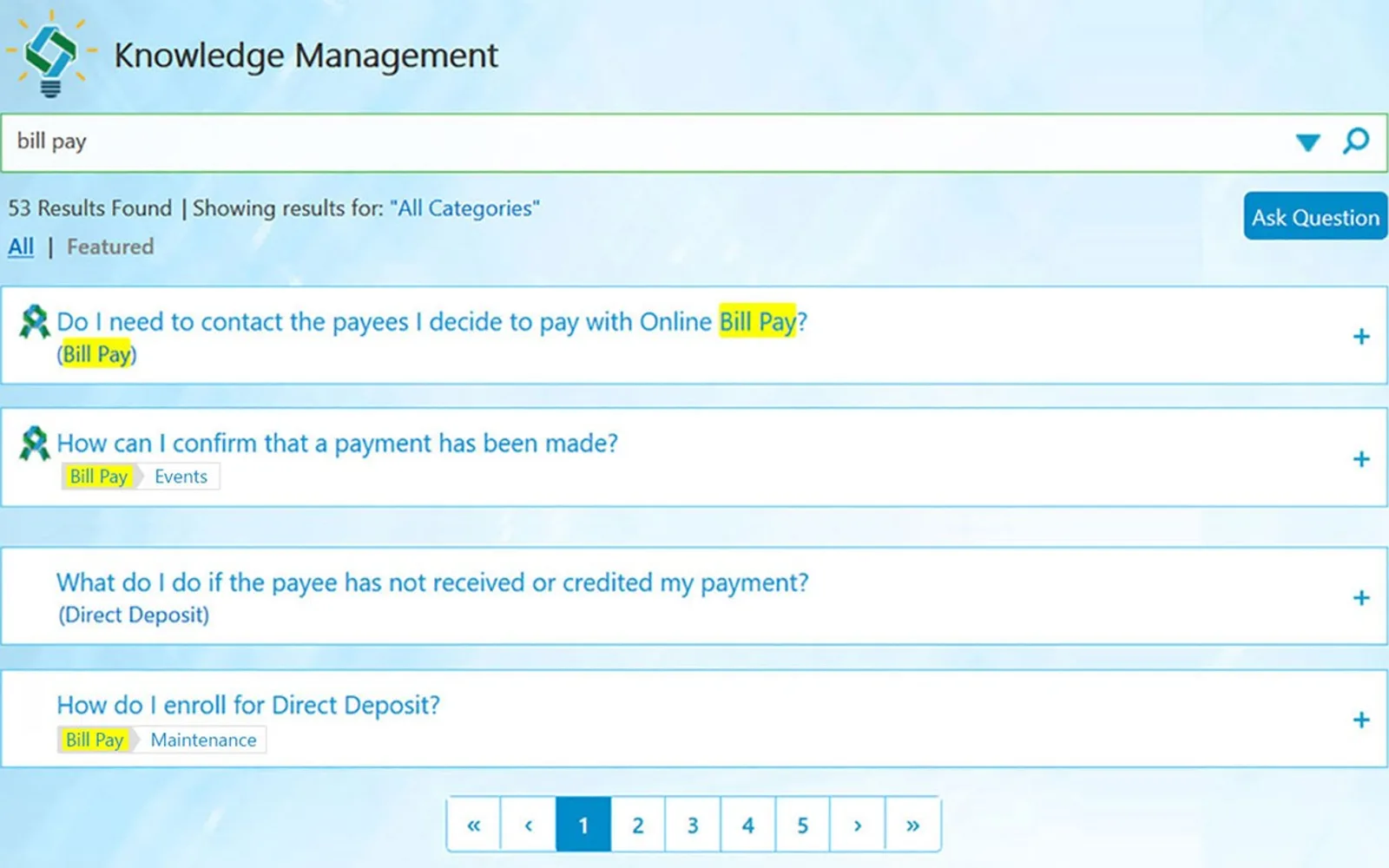The image size is (1389, 868).
Task: Go to first page with double-left arrow
Action: [474, 825]
